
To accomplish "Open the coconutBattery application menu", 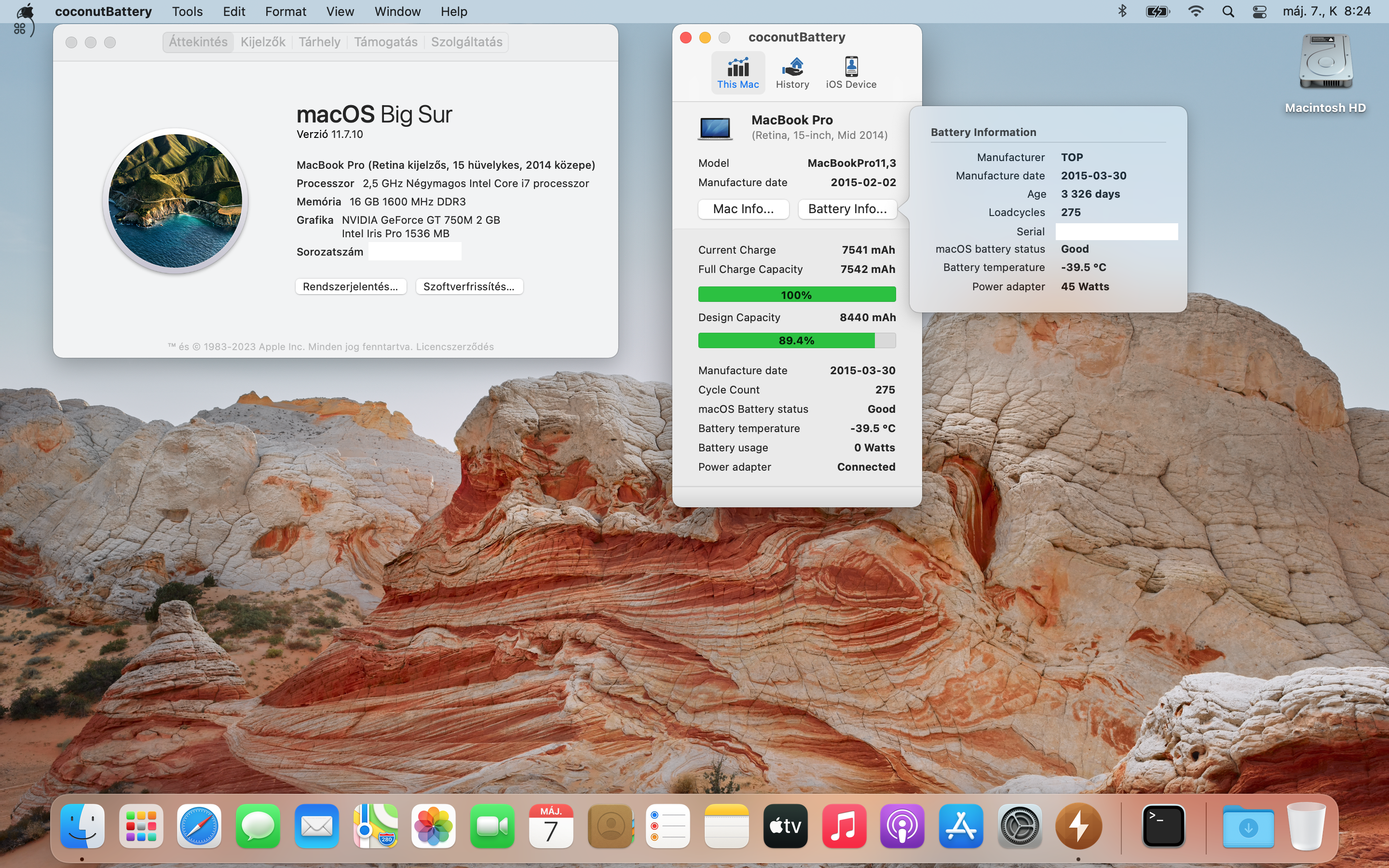I will [x=103, y=12].
